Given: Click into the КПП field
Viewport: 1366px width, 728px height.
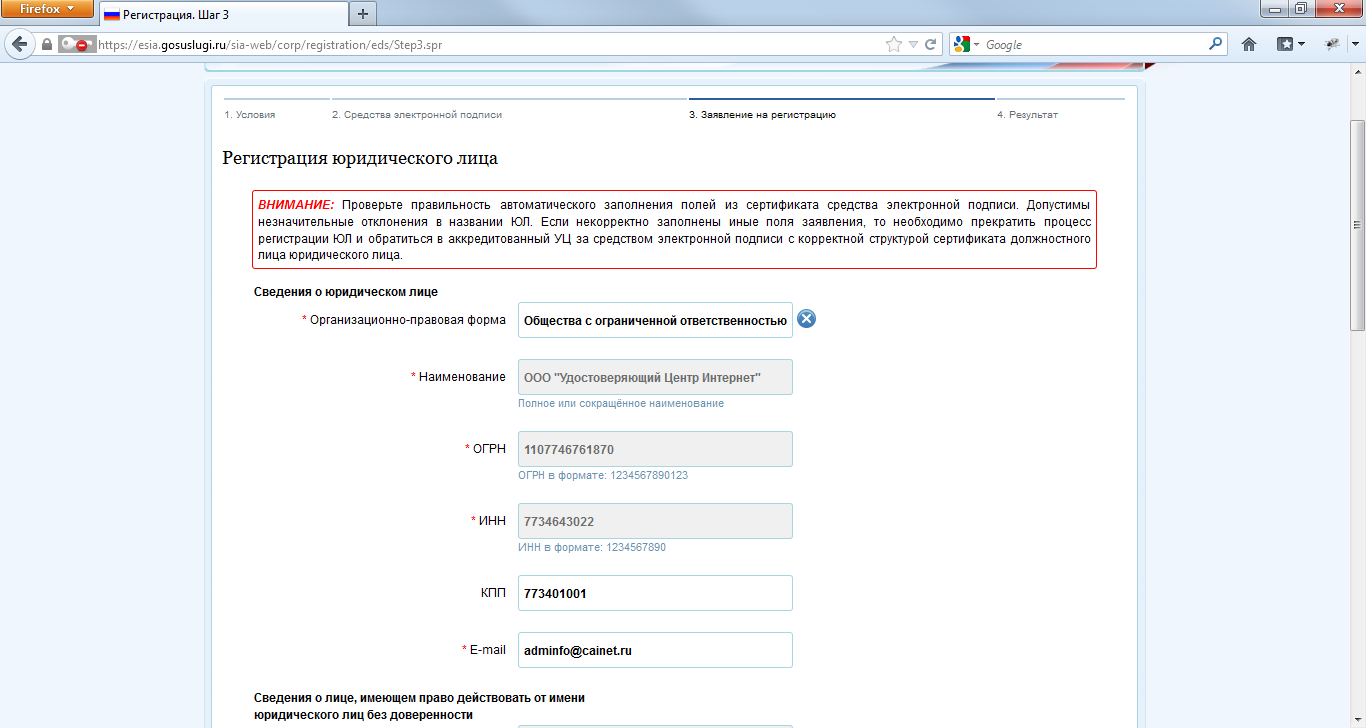Looking at the screenshot, I should 655,593.
